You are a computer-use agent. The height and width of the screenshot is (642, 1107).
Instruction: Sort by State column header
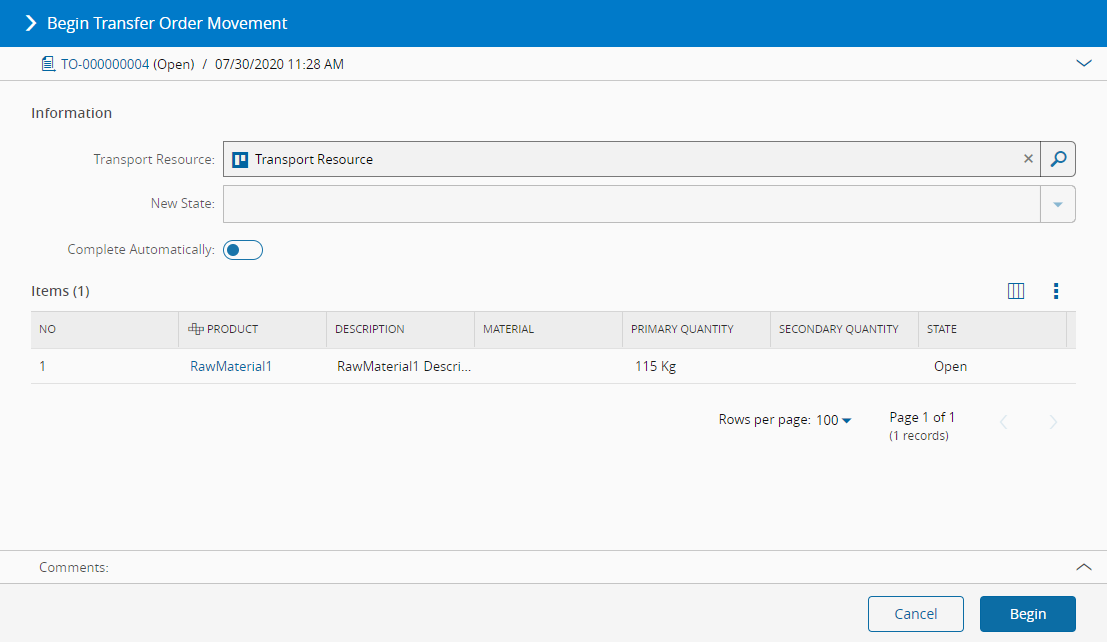pos(942,329)
